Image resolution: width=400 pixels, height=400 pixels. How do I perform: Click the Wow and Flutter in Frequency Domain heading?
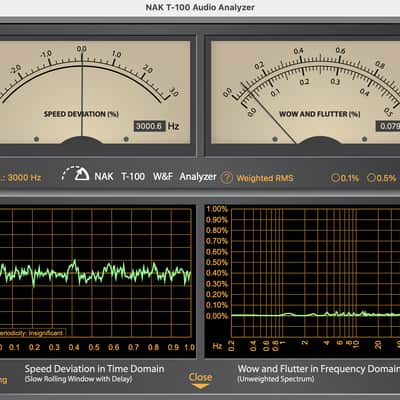coord(319,369)
